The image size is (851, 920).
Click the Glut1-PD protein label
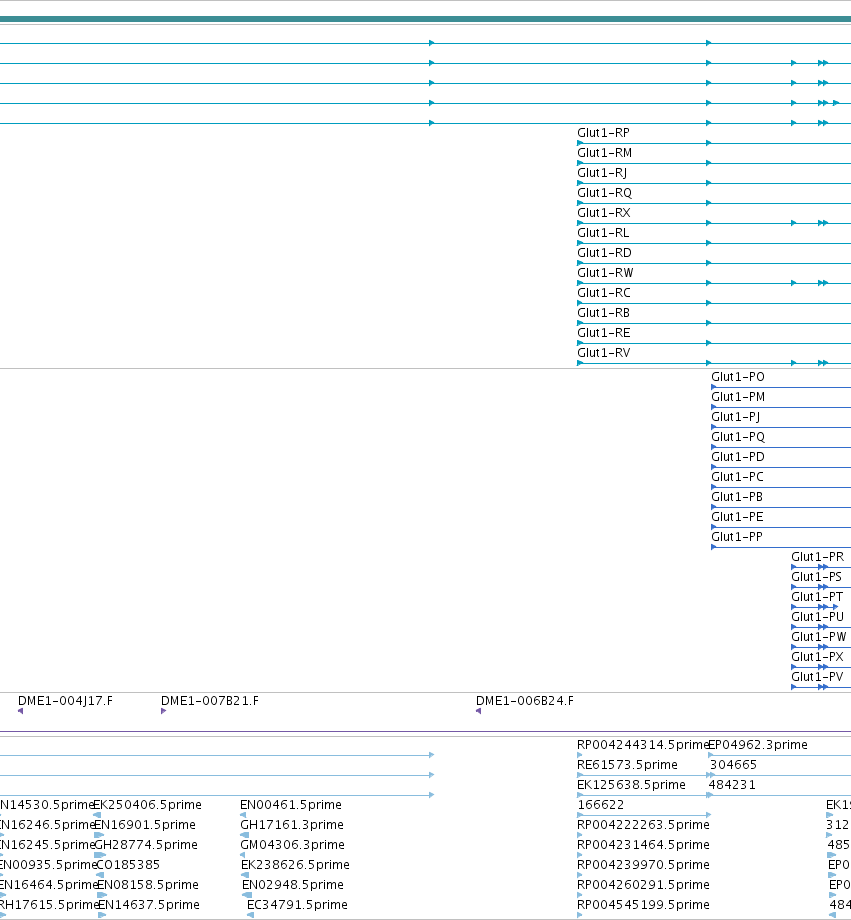click(x=738, y=457)
